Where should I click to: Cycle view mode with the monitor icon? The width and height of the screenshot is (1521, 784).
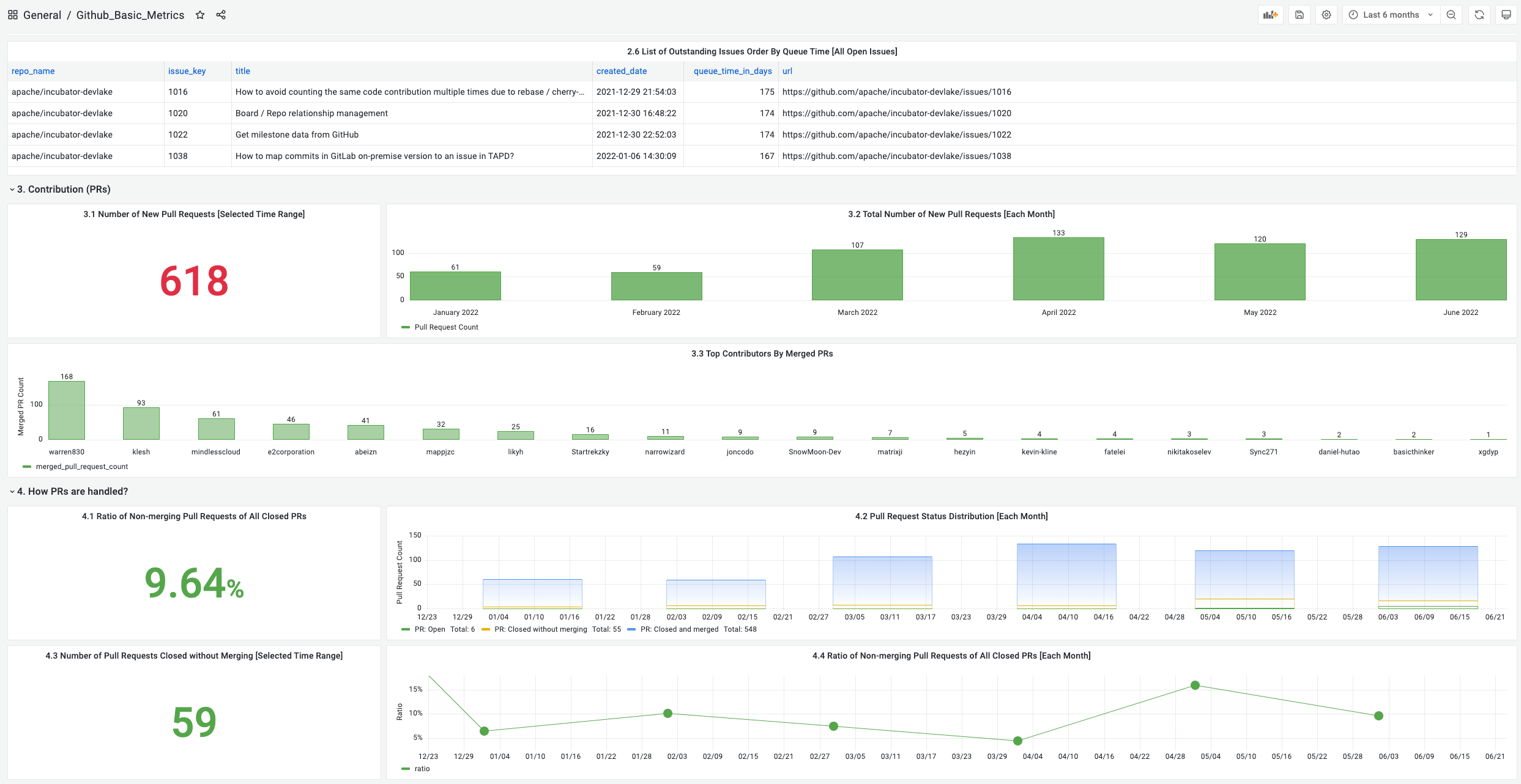(1506, 15)
